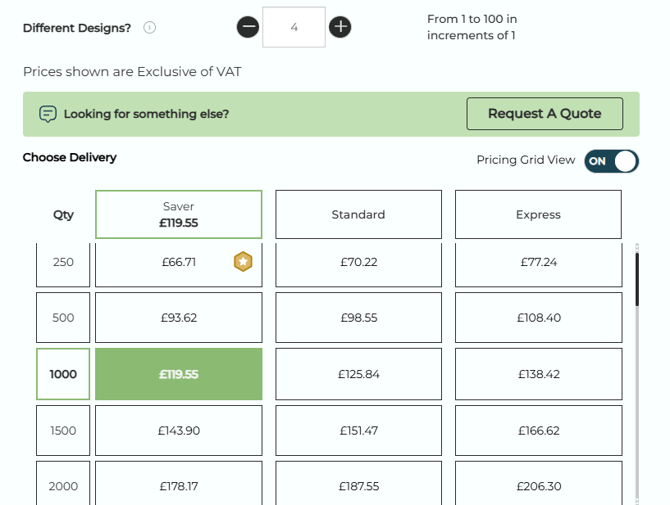Select the Standard delivery column header
The height and width of the screenshot is (505, 670).
(358, 214)
